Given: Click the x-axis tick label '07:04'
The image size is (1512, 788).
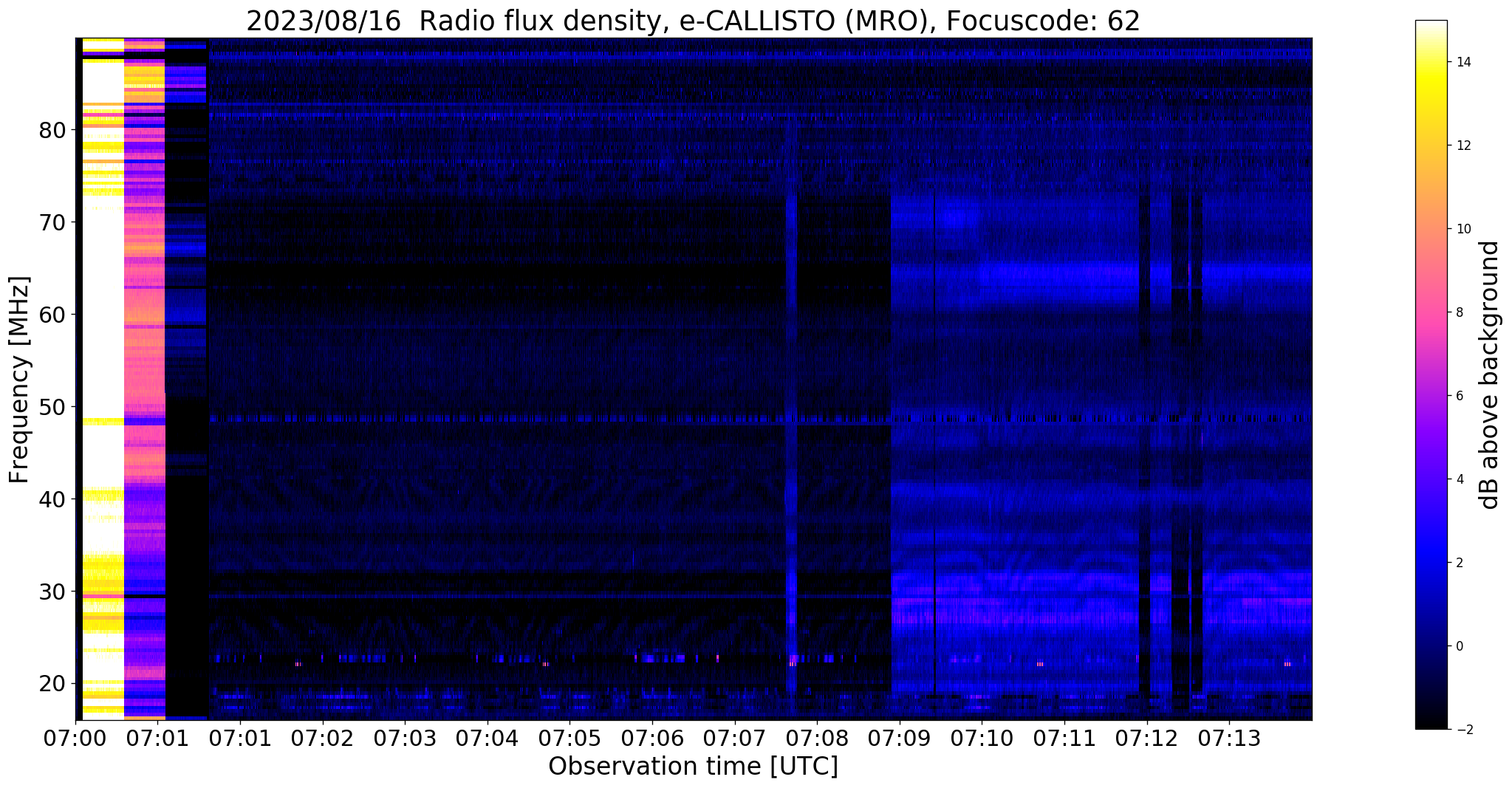Looking at the screenshot, I should [x=487, y=739].
